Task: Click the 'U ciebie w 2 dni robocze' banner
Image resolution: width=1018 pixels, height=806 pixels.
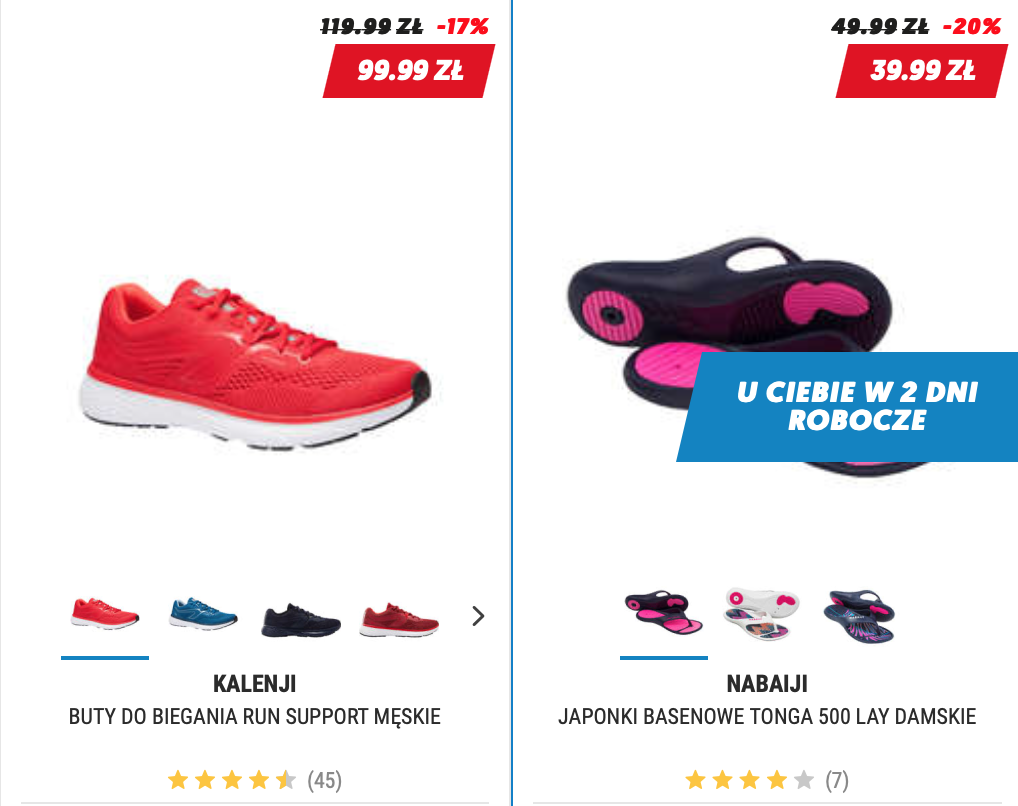Action: point(847,407)
